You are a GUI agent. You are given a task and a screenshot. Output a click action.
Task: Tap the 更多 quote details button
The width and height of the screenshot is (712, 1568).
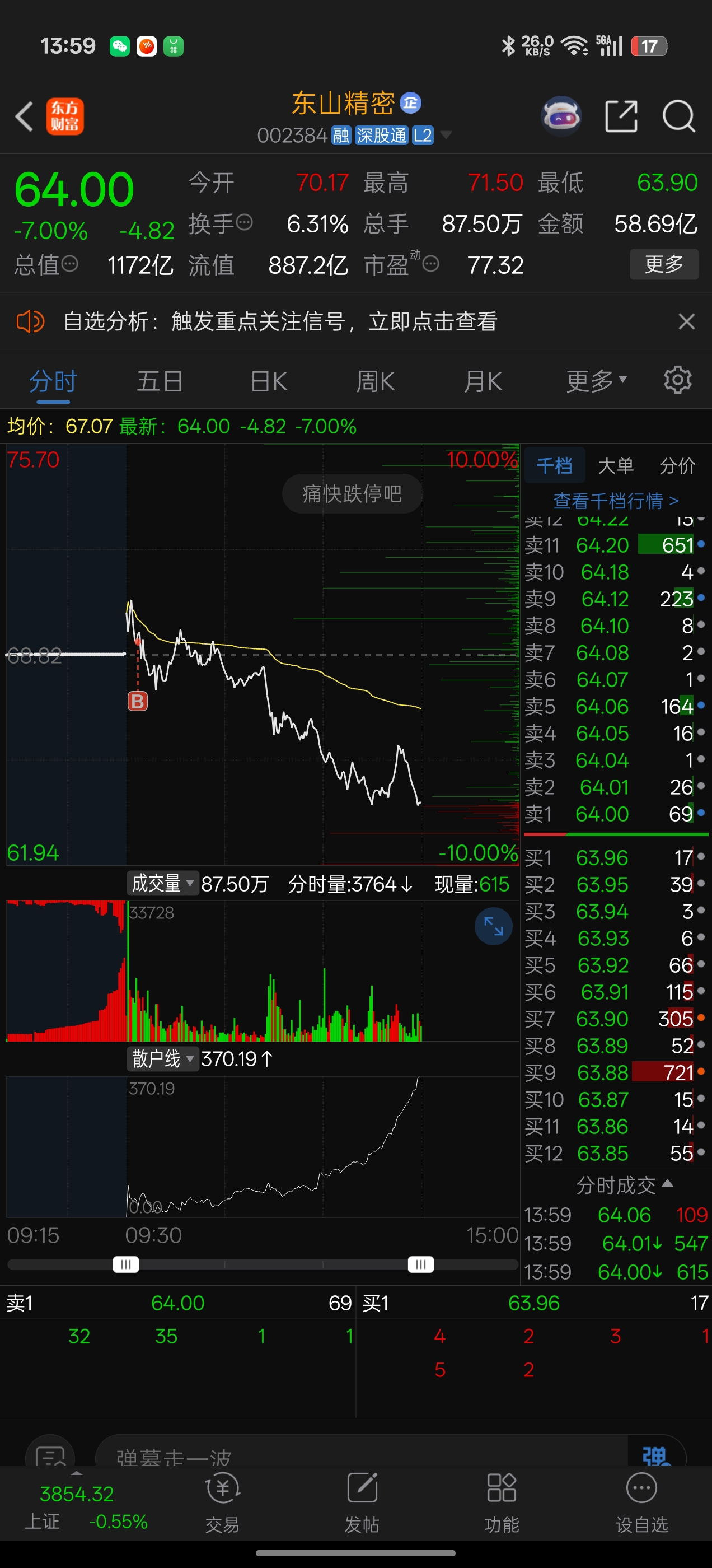[664, 264]
